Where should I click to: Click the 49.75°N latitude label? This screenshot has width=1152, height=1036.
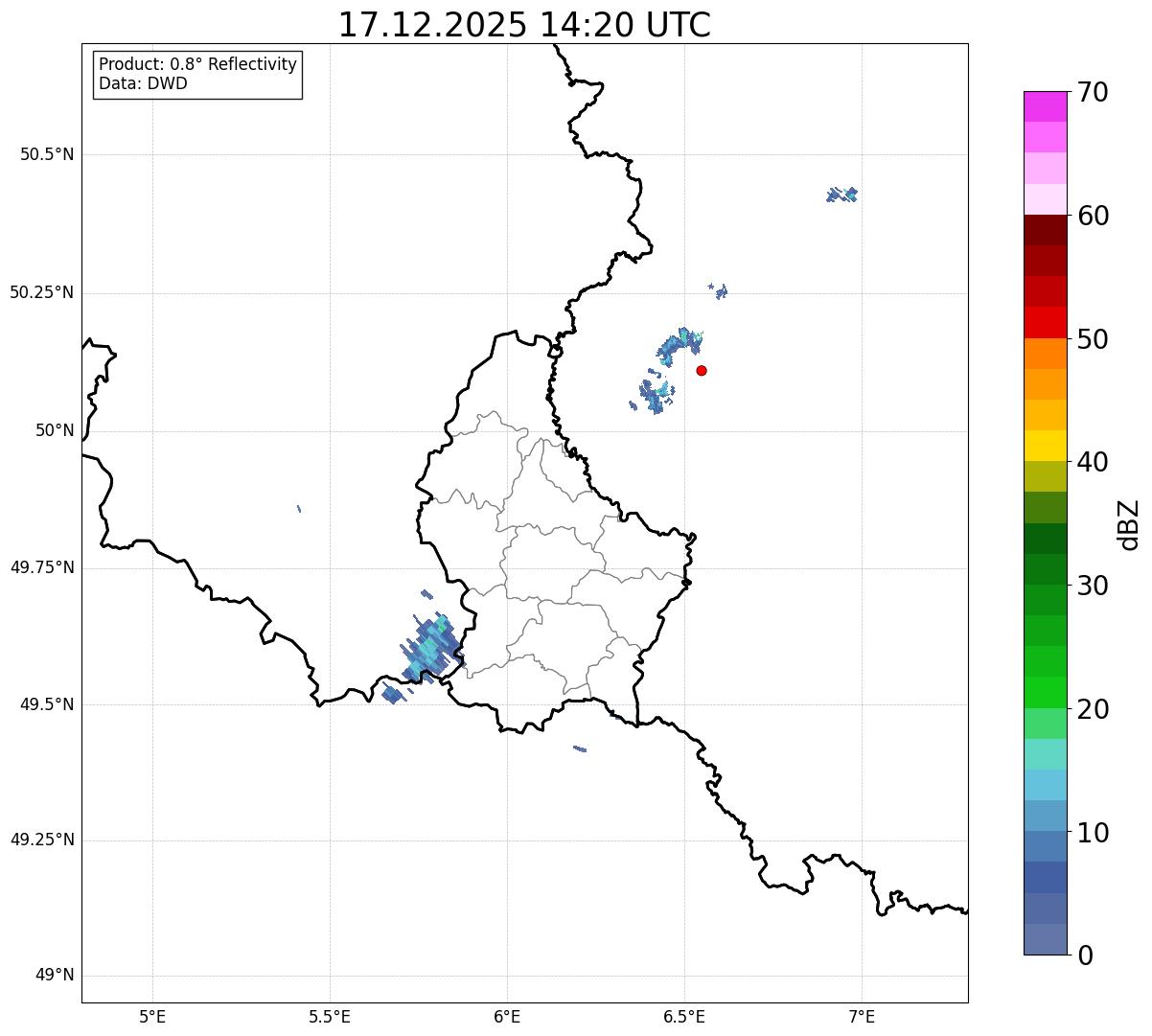pos(42,567)
